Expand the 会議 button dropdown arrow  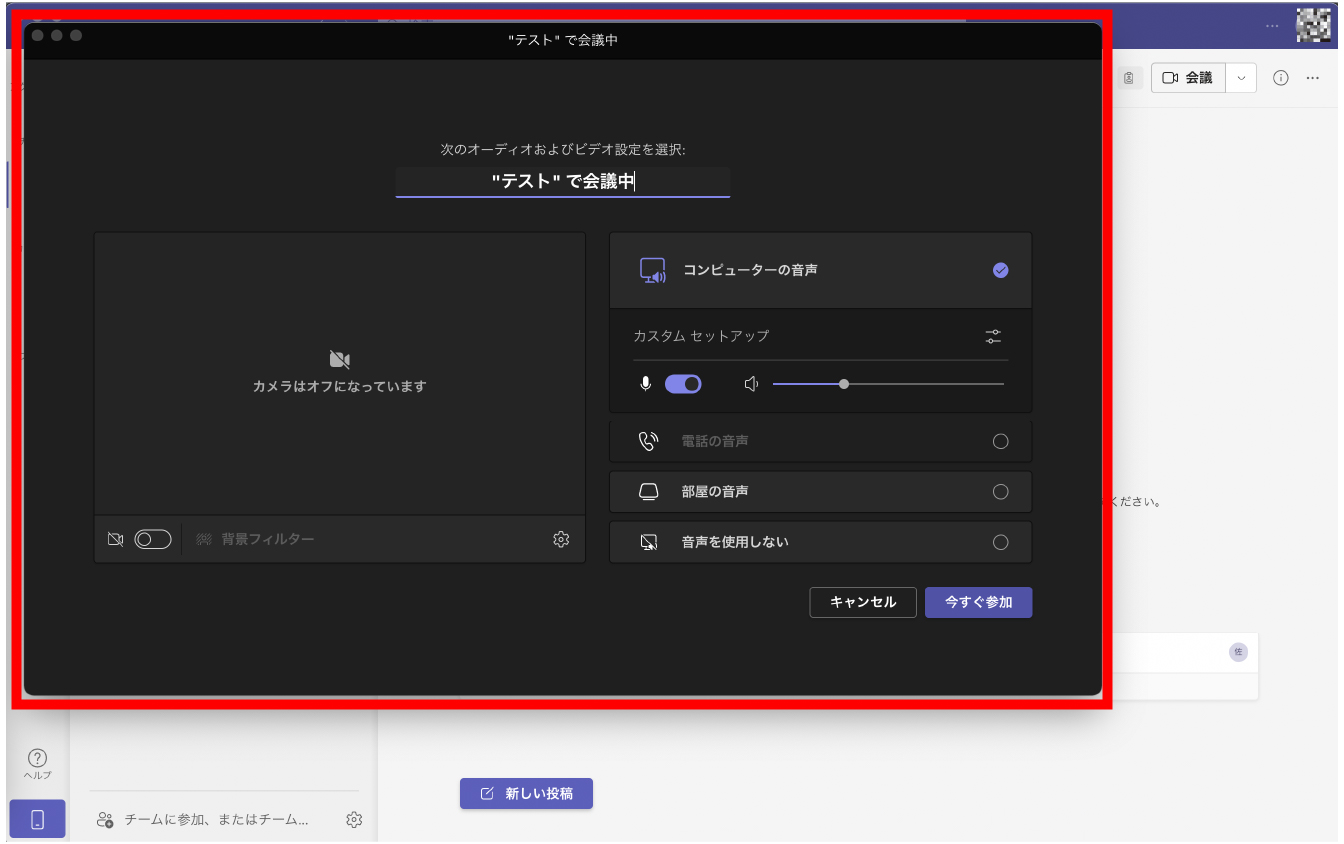point(1241,78)
